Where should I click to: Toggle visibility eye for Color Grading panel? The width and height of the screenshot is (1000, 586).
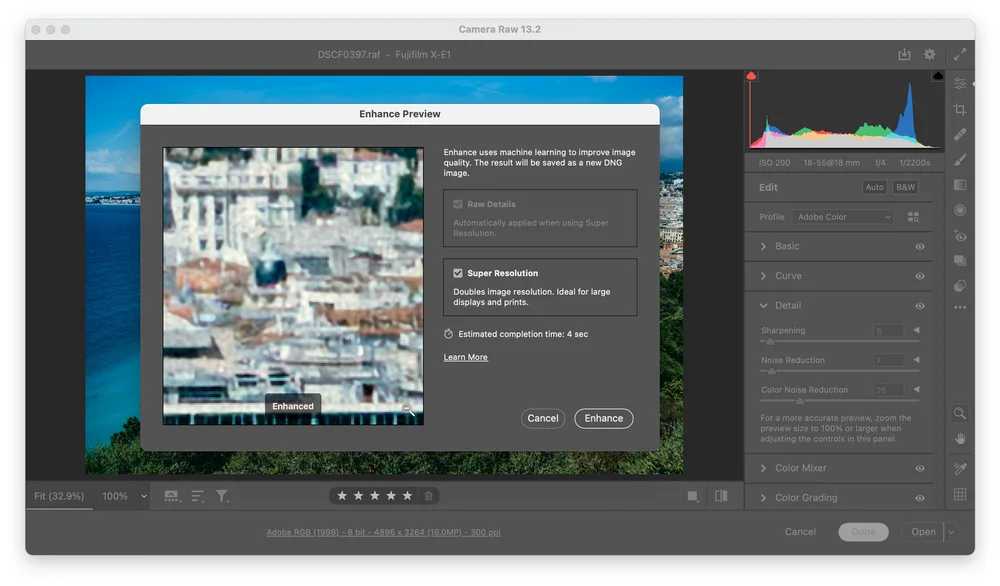pyautogui.click(x=920, y=498)
